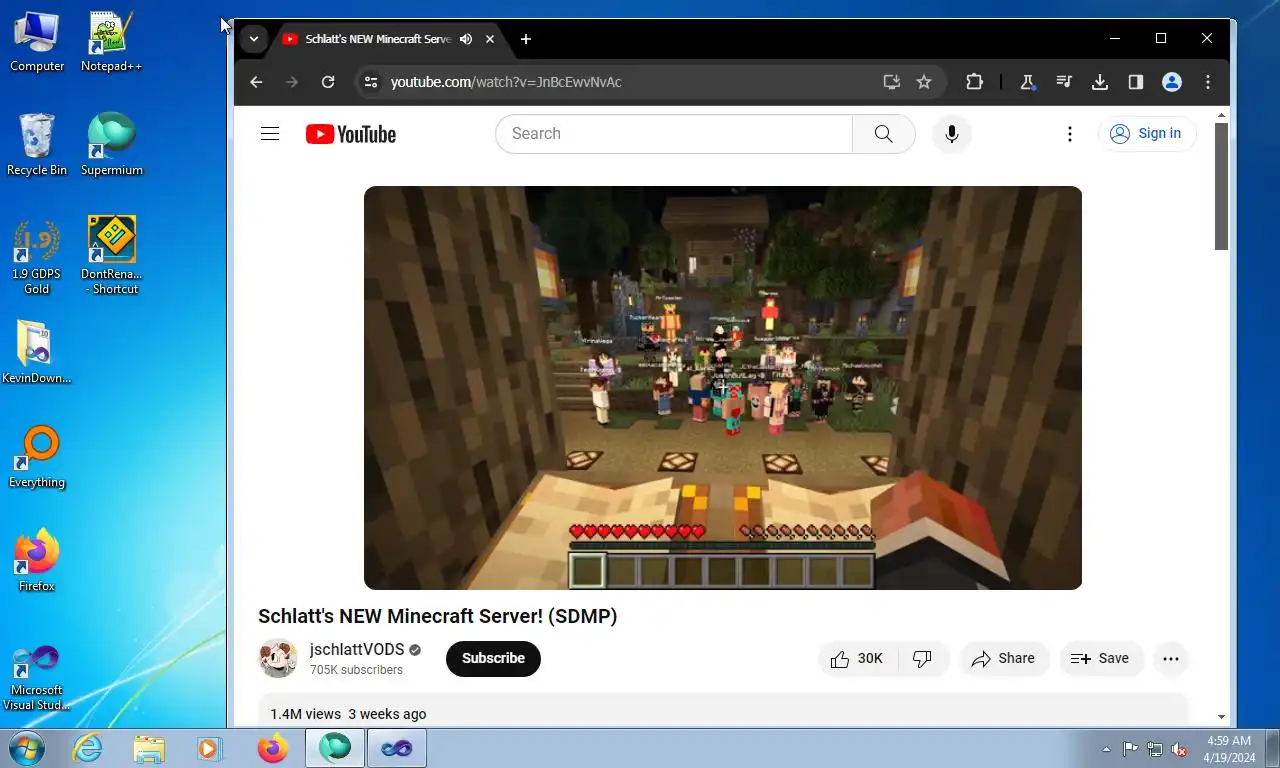Open YouTube settings three-dot menu
Image resolution: width=1280 pixels, height=768 pixels.
(1070, 134)
